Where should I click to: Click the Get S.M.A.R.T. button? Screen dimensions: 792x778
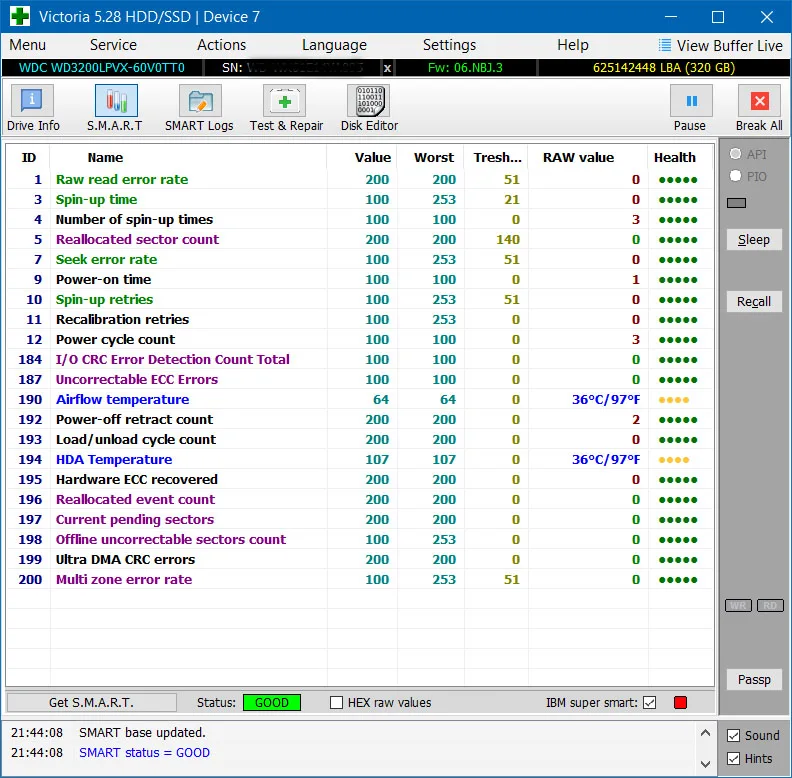click(x=91, y=703)
